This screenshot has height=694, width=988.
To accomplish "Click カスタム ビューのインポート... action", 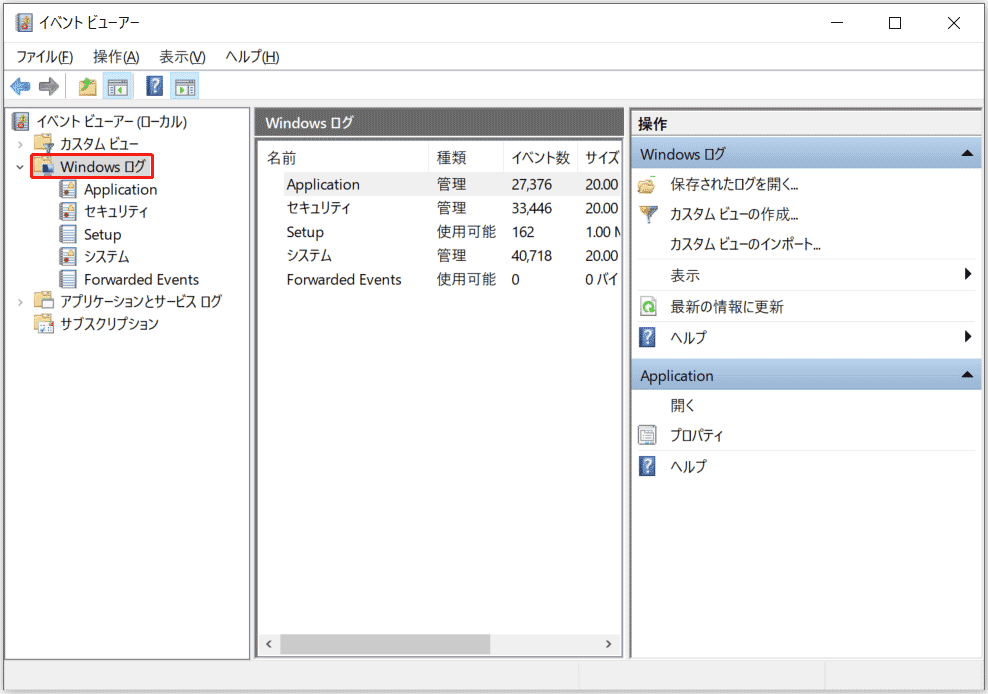I will (745, 244).
